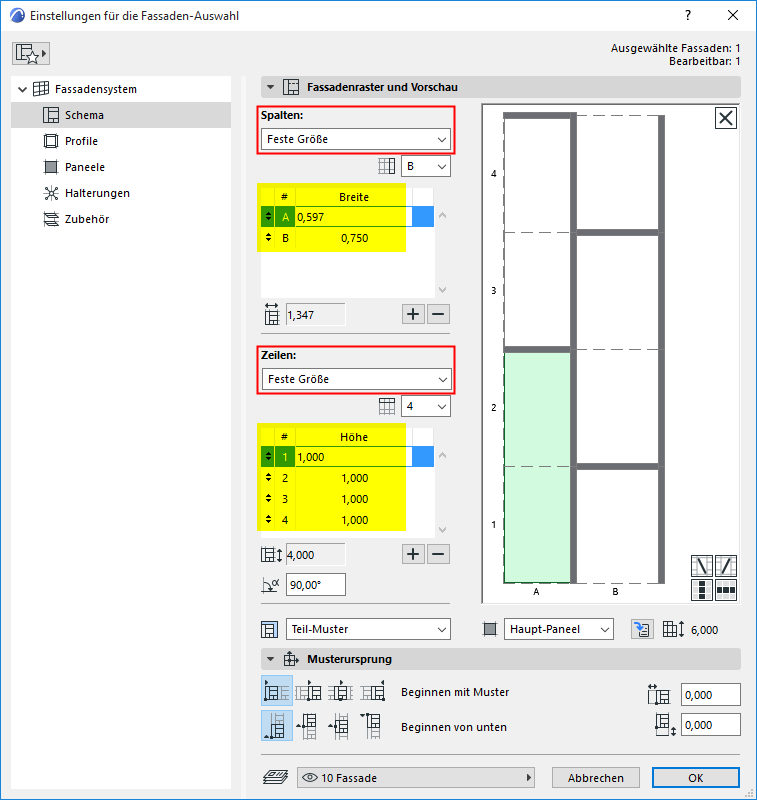Select the backslash diagonal pattern icon
Image resolution: width=757 pixels, height=800 pixels.
[x=701, y=566]
